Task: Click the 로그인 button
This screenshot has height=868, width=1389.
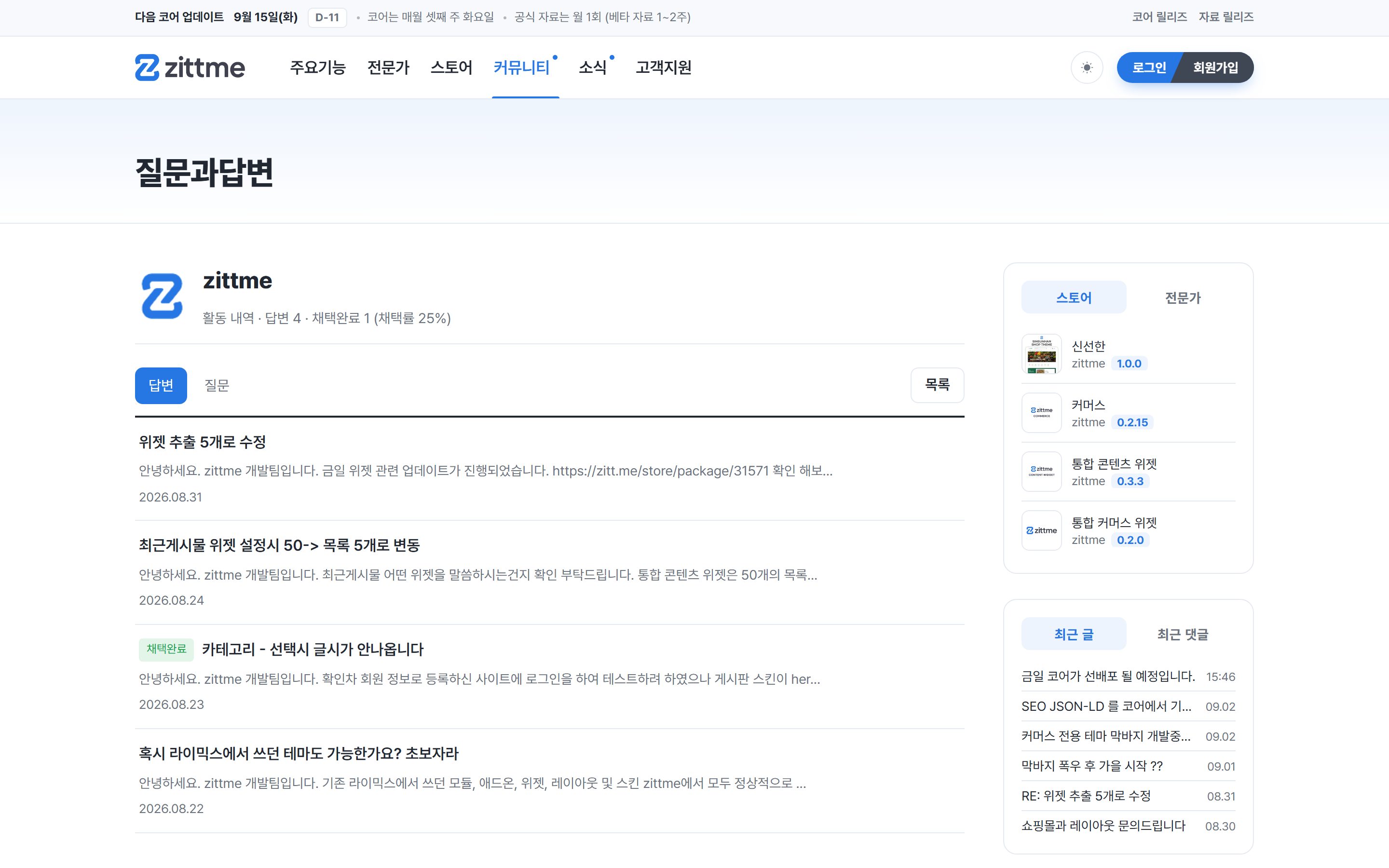Action: tap(1147, 68)
